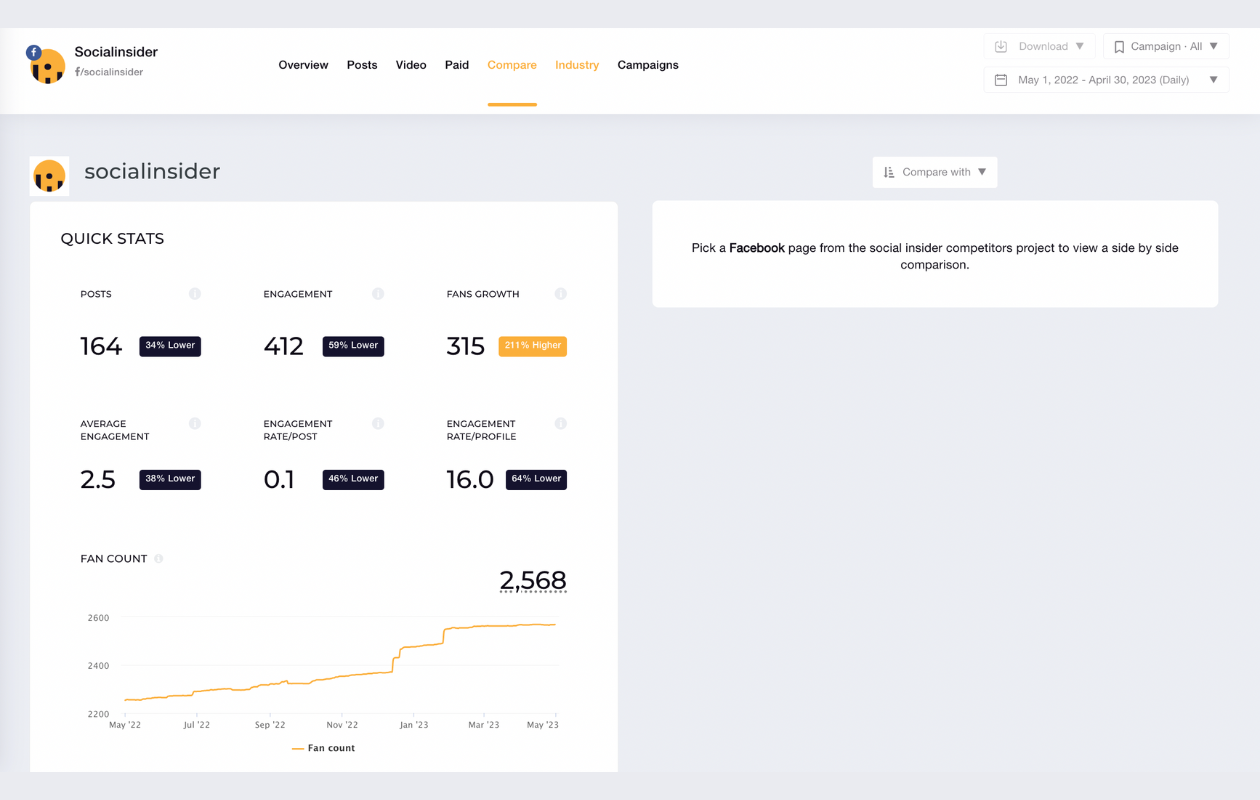This screenshot has width=1260, height=800.
Task: Click the engagement rate/profile value 16.0
Action: (x=470, y=479)
